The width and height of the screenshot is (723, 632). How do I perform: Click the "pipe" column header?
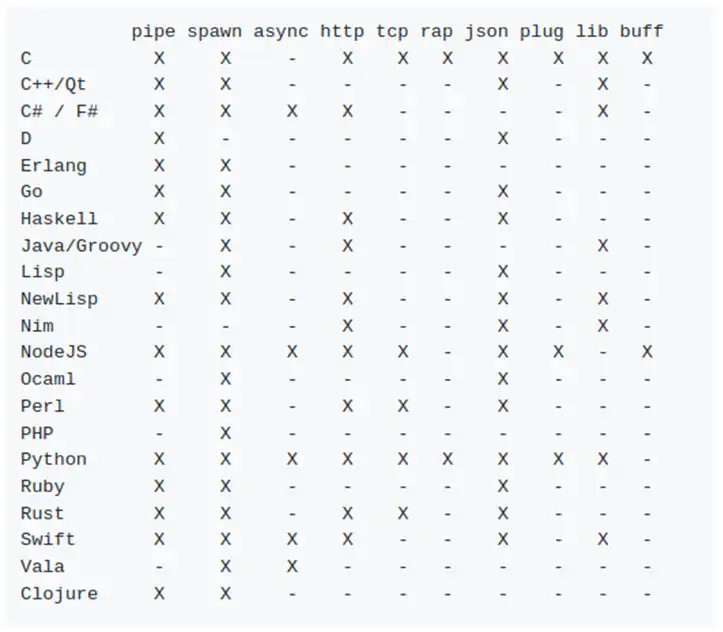point(154,32)
